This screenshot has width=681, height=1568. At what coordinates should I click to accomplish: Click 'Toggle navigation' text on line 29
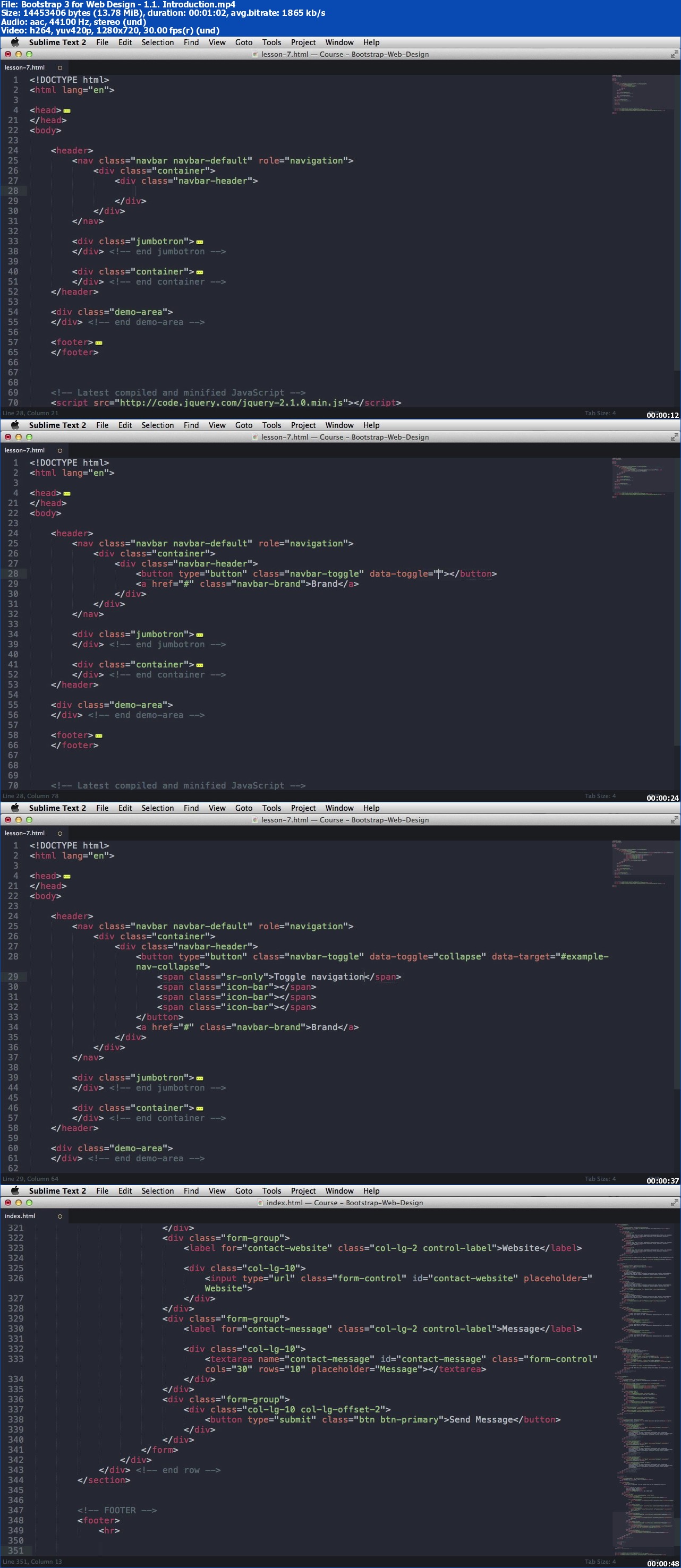tap(319, 976)
